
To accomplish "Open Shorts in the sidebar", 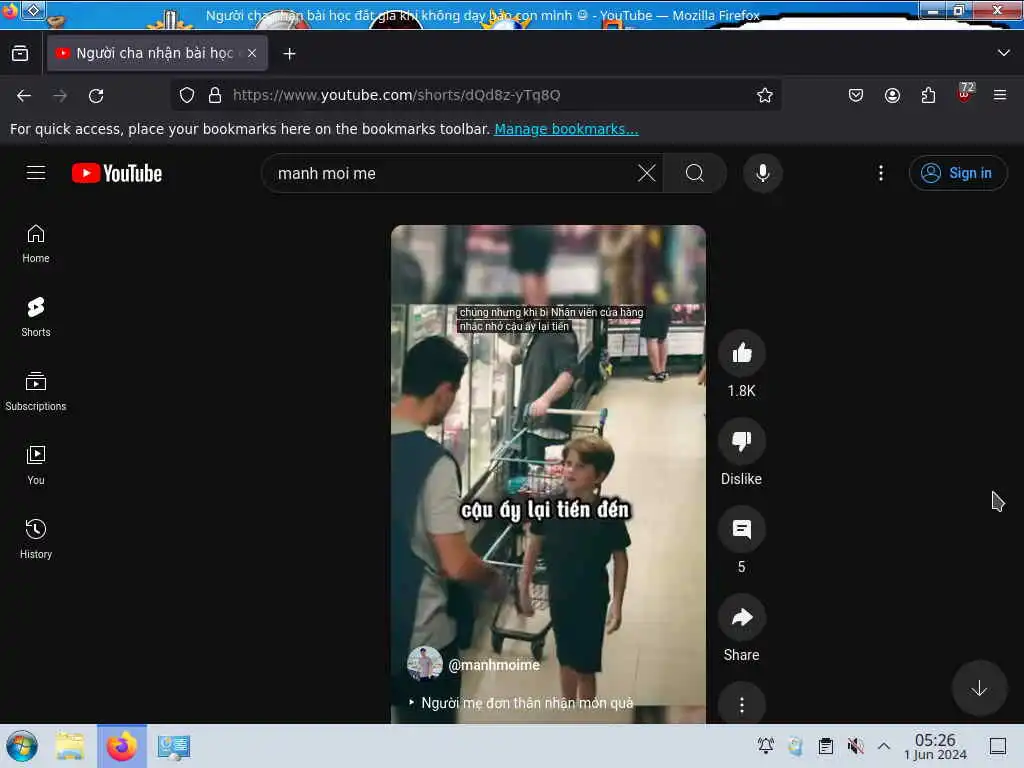I will (36, 317).
